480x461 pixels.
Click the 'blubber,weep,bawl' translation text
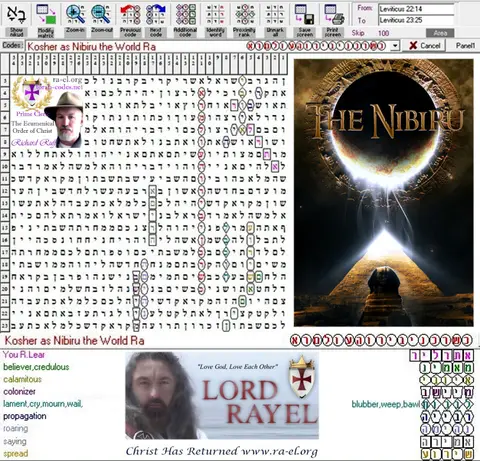click(x=387, y=404)
